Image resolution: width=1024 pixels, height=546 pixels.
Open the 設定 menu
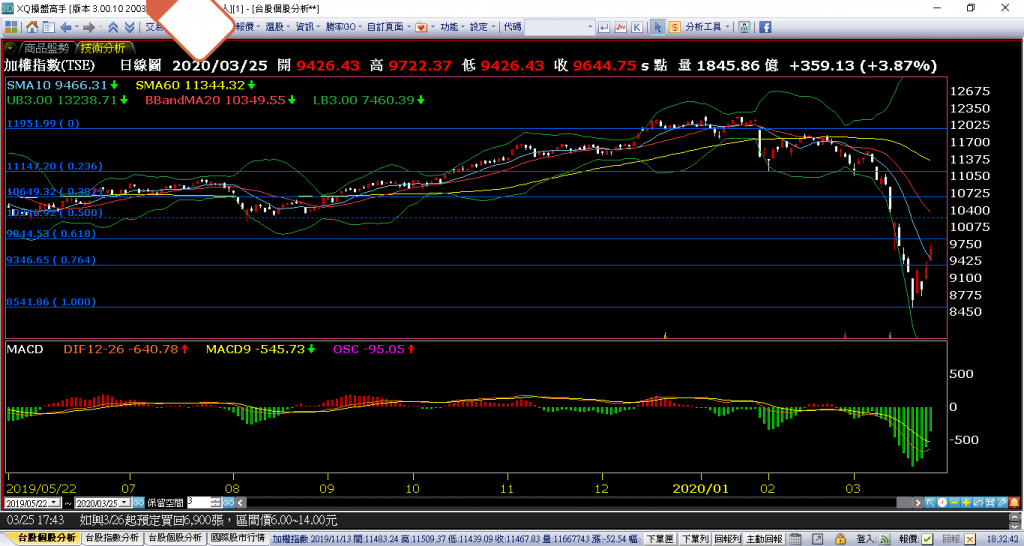pos(479,27)
